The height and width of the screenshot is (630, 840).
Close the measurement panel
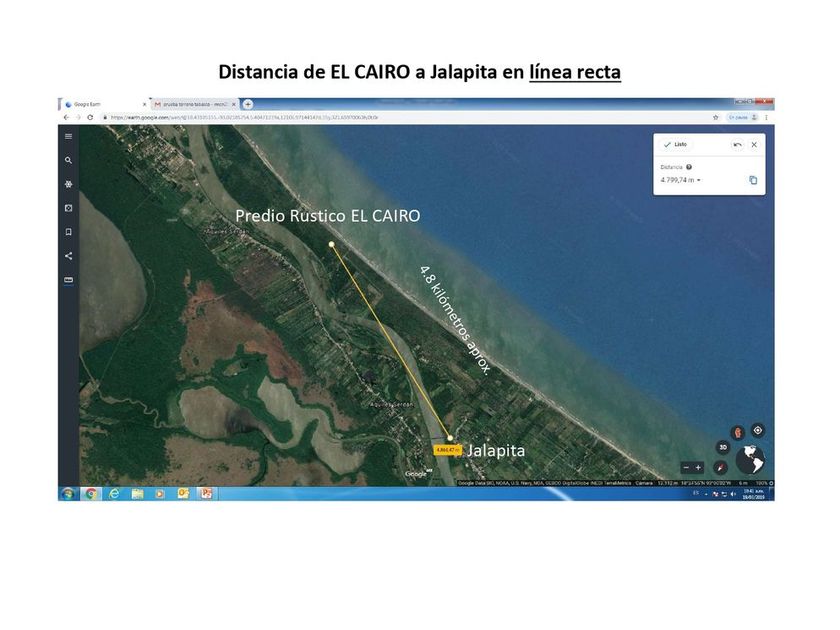pos(754,144)
